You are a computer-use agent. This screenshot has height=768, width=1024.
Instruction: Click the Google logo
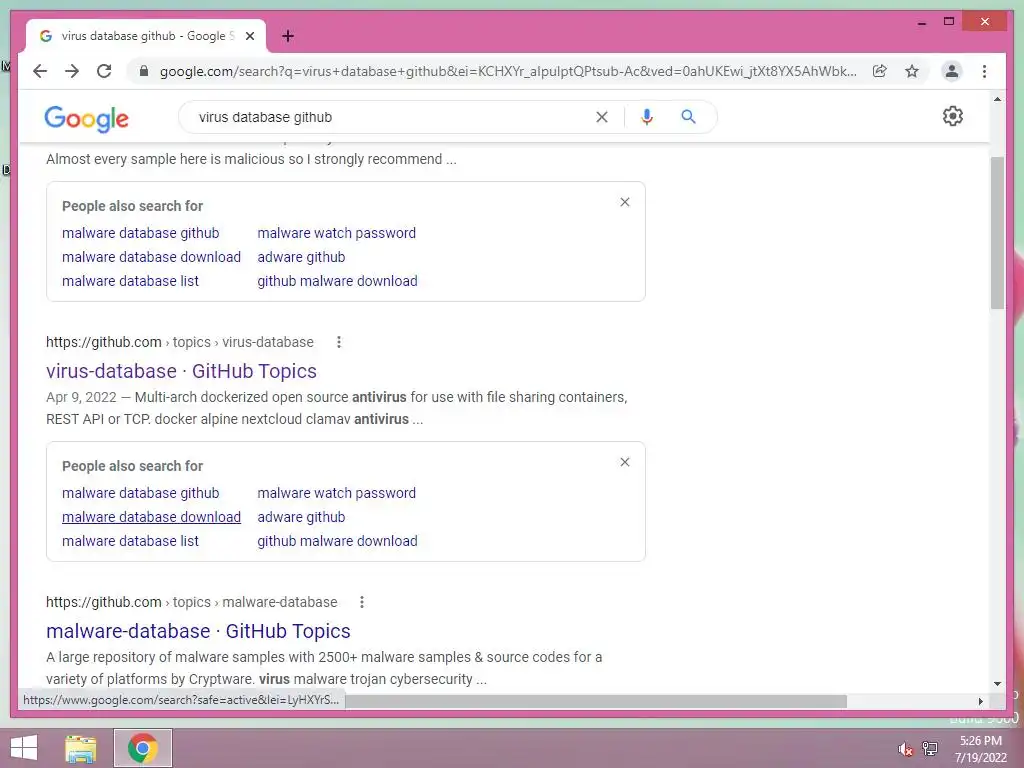pyautogui.click(x=86, y=118)
